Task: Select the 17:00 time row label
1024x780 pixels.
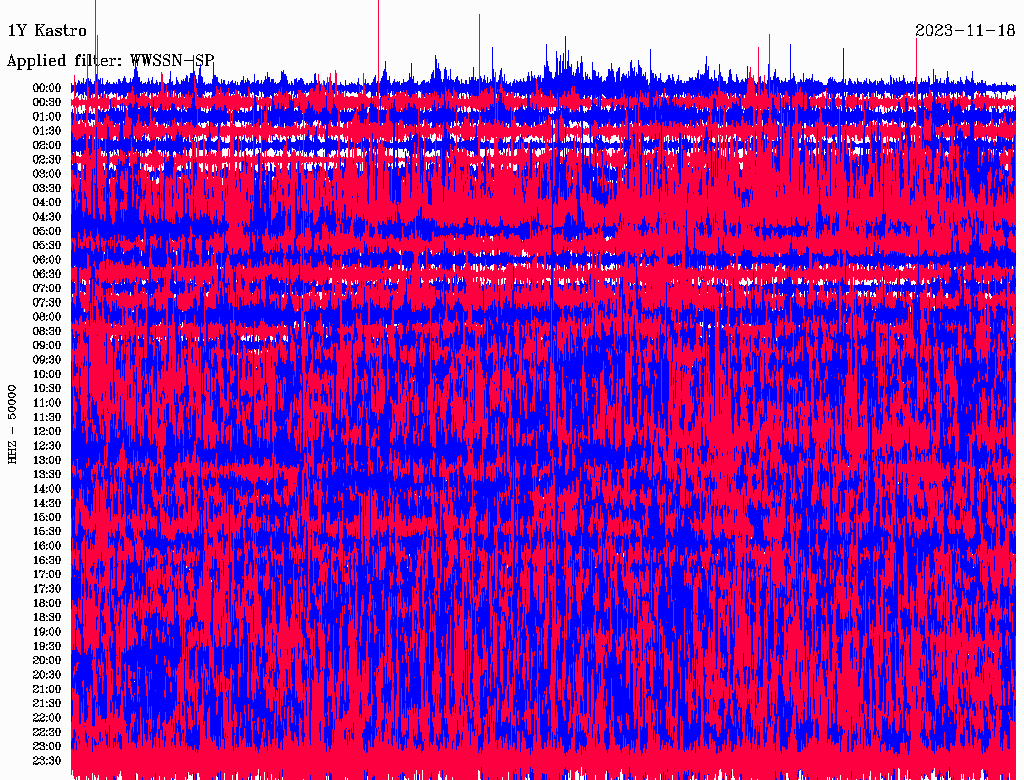Action: pyautogui.click(x=47, y=575)
